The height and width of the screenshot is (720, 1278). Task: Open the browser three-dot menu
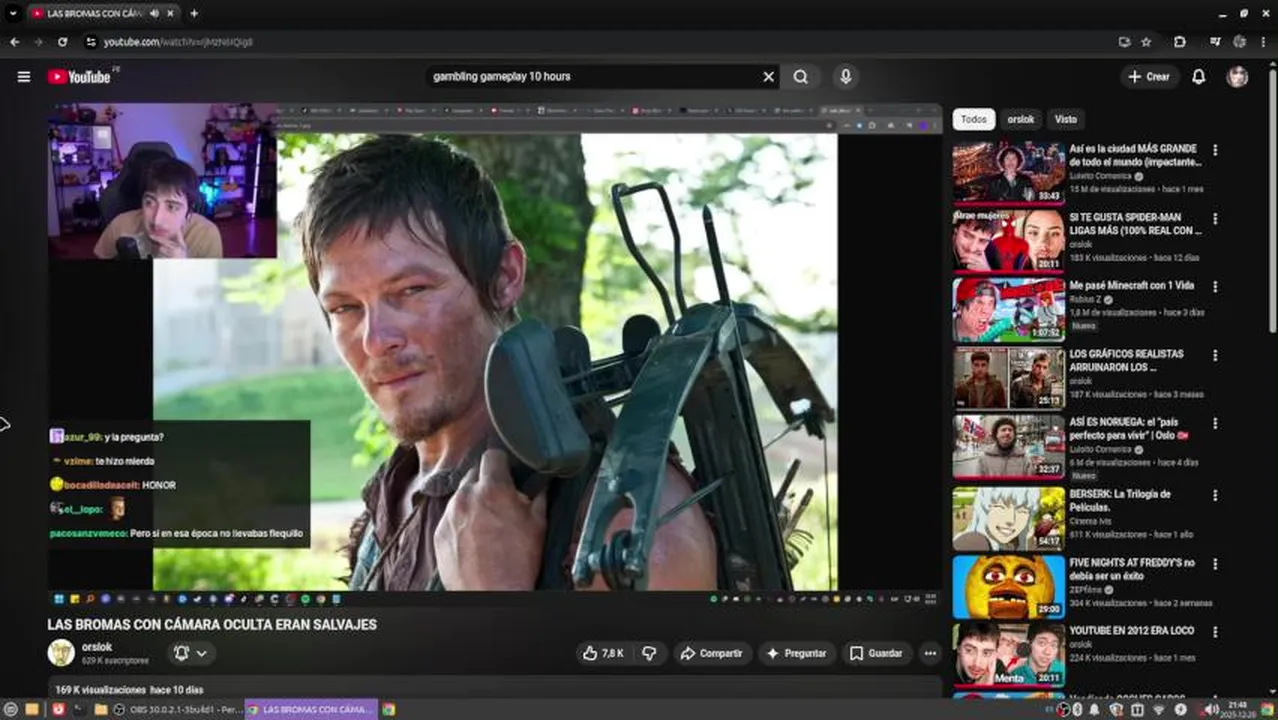coord(1265,42)
